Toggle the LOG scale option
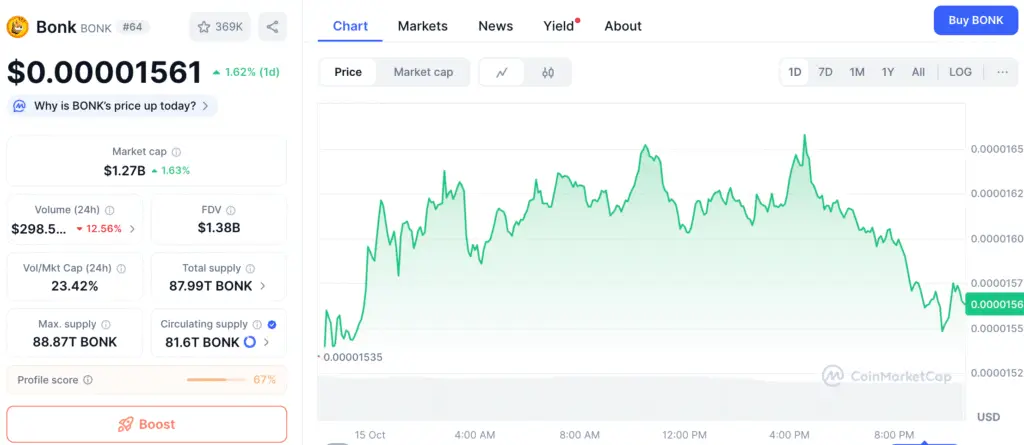 960,72
